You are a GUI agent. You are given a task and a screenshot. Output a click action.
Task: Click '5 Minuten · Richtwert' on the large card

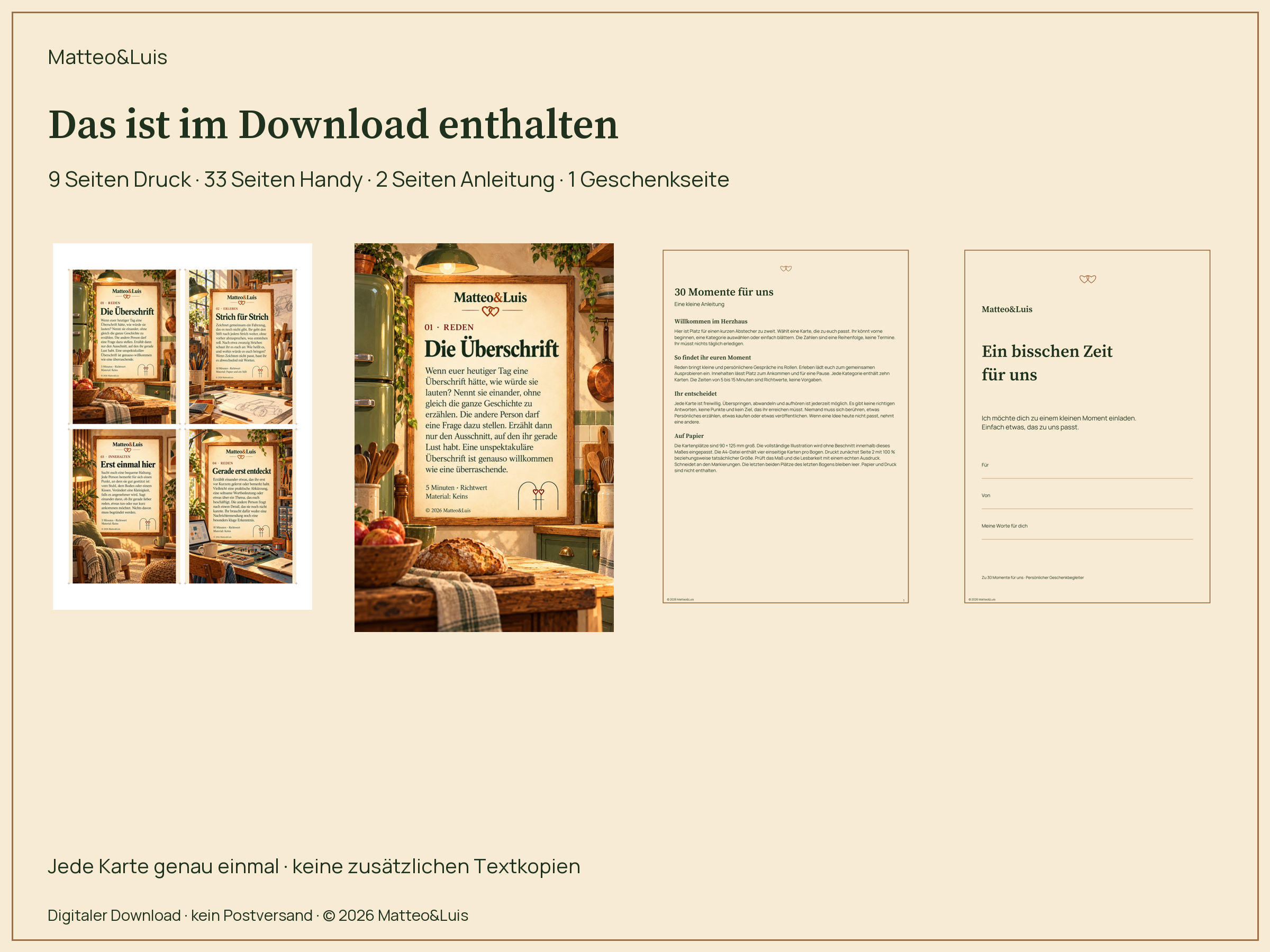click(x=456, y=488)
